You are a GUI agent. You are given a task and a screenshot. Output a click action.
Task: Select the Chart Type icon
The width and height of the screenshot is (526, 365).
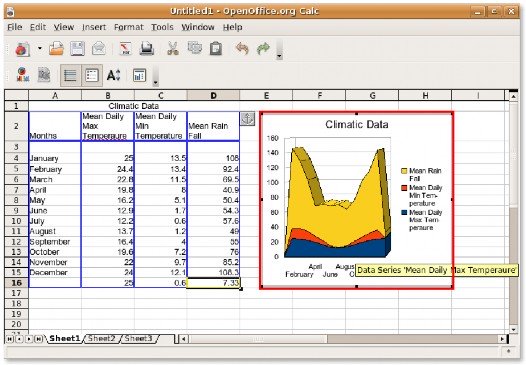[x=22, y=75]
